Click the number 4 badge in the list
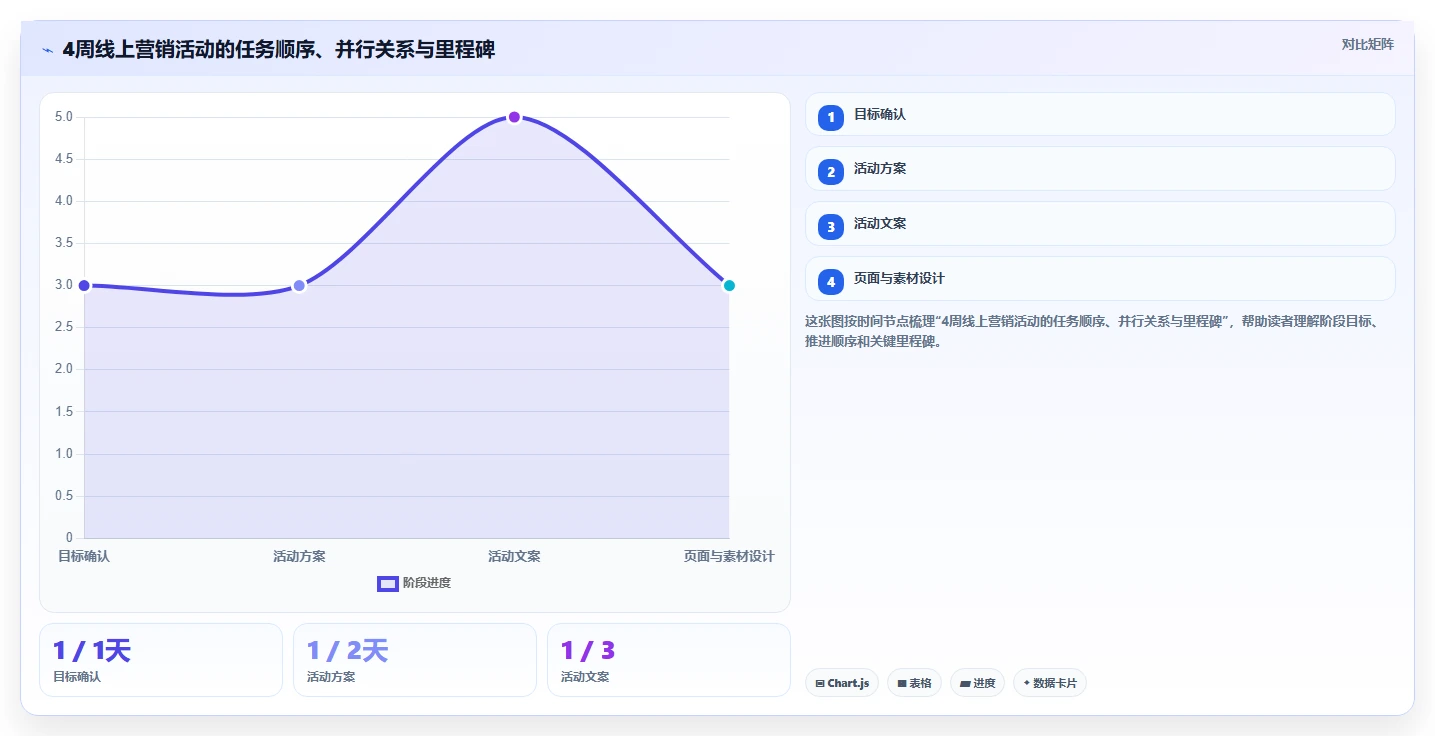Image resolution: width=1435 pixels, height=736 pixels. 830,282
